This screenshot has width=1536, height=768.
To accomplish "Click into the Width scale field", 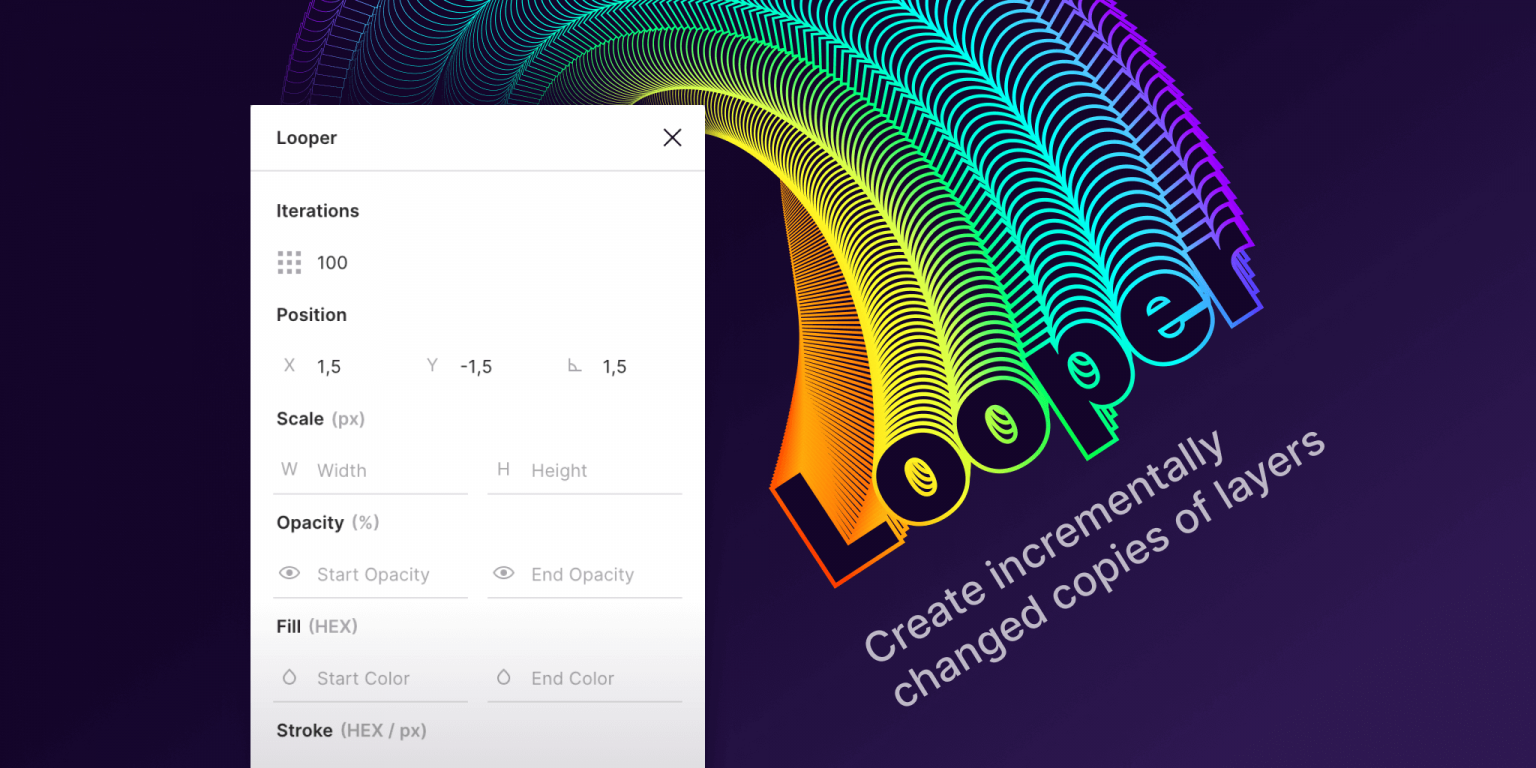I will coord(385,471).
